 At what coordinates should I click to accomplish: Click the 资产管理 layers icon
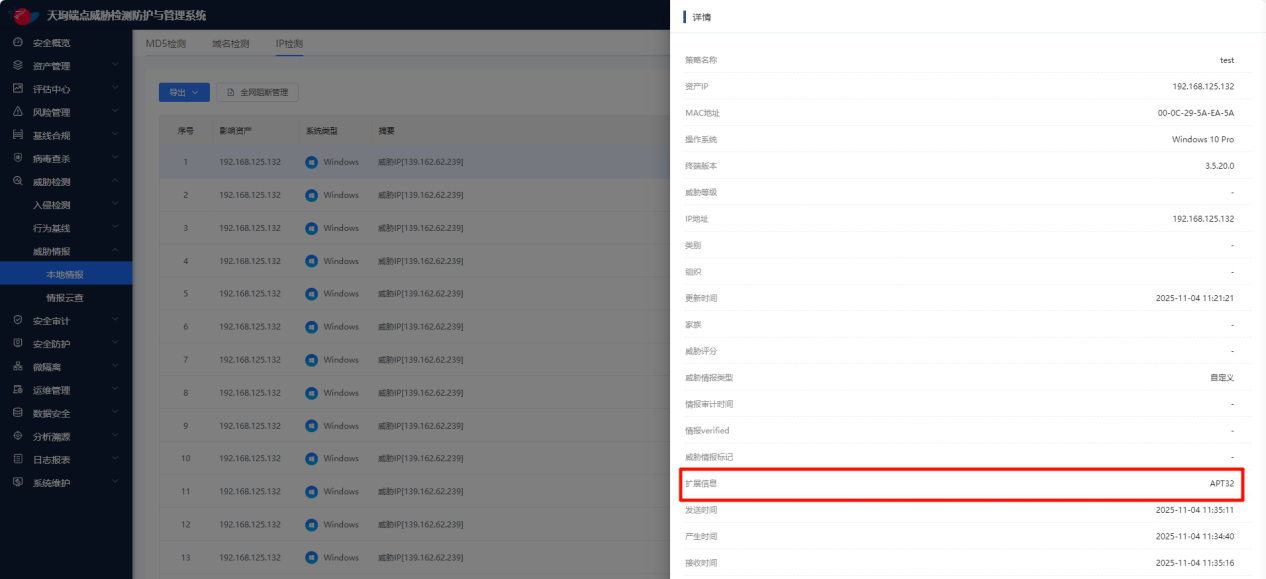click(18, 66)
